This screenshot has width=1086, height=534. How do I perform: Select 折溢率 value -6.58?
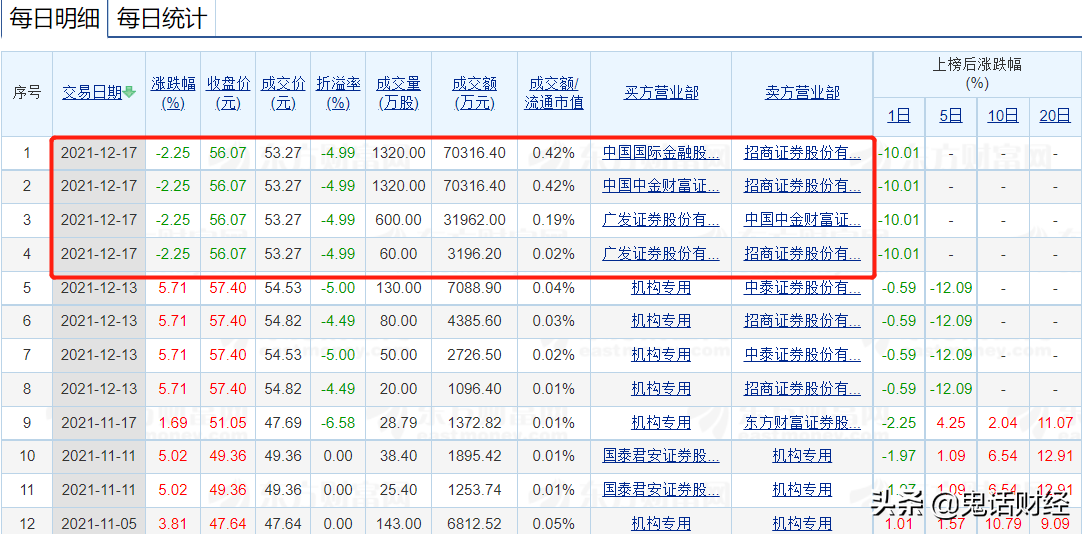(x=338, y=422)
